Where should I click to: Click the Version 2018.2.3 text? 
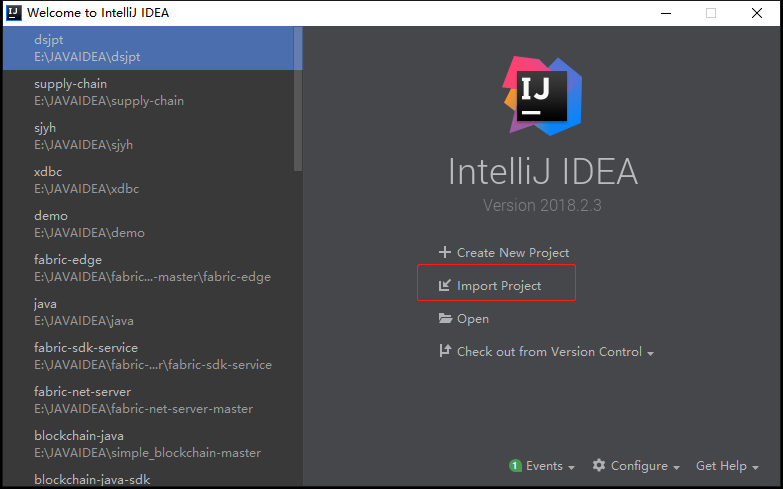tap(542, 205)
